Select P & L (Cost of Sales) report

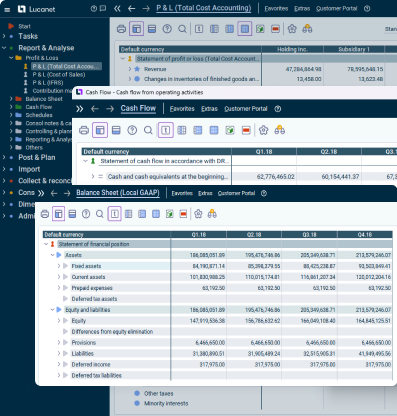point(59,75)
